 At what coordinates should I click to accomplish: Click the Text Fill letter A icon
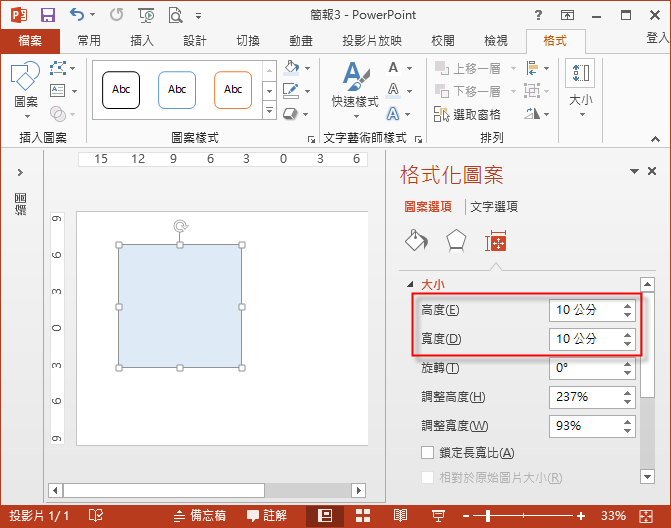[x=393, y=68]
